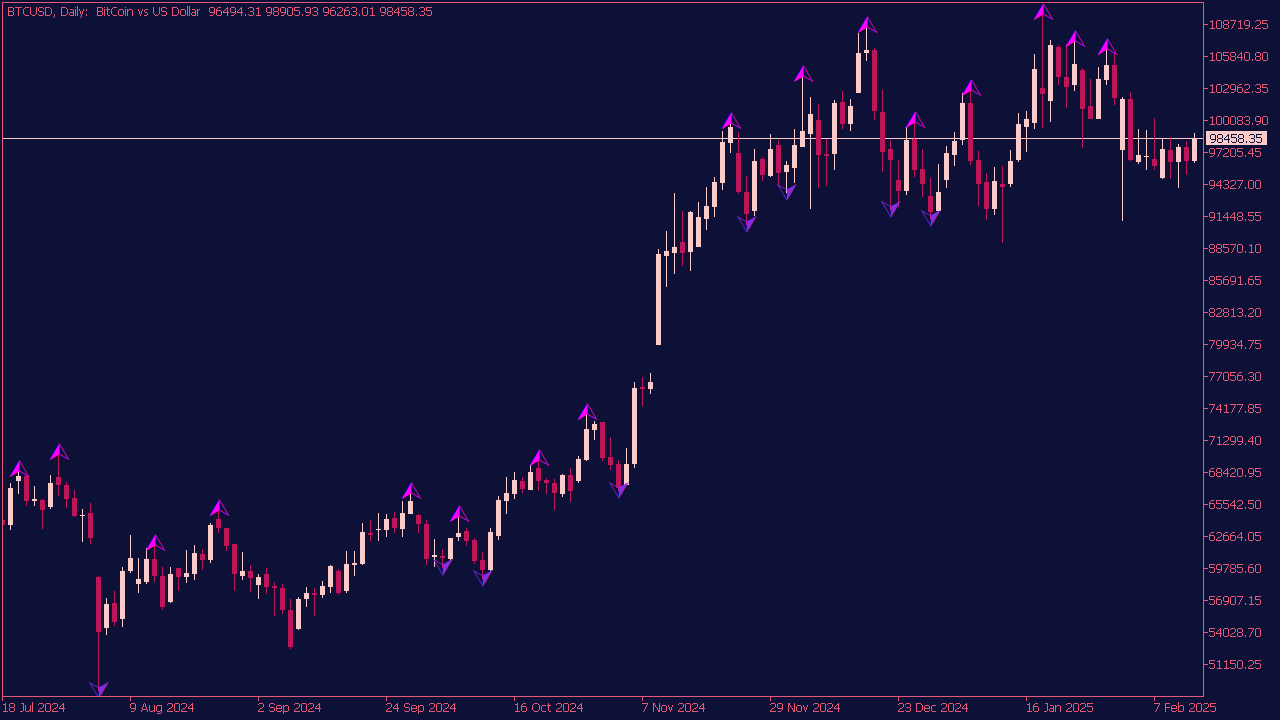This screenshot has height=720, width=1280.
Task: Click the magenta up arrow atop the highest January peak
Action: pyautogui.click(x=1043, y=12)
